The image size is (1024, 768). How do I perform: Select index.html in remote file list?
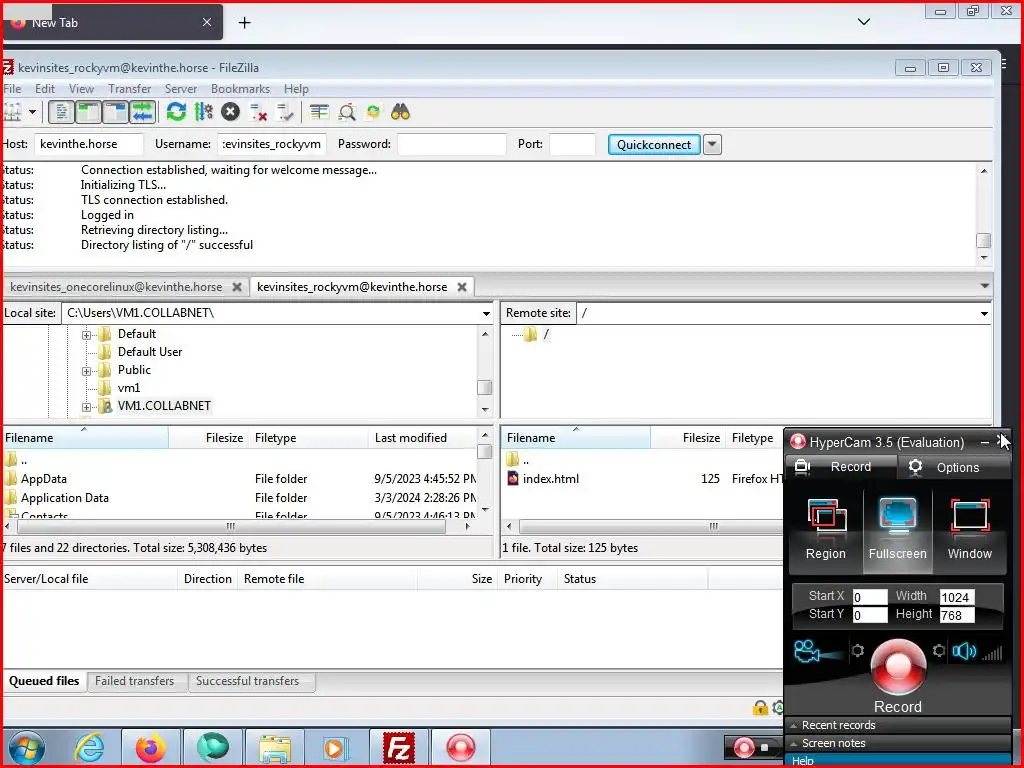(551, 479)
